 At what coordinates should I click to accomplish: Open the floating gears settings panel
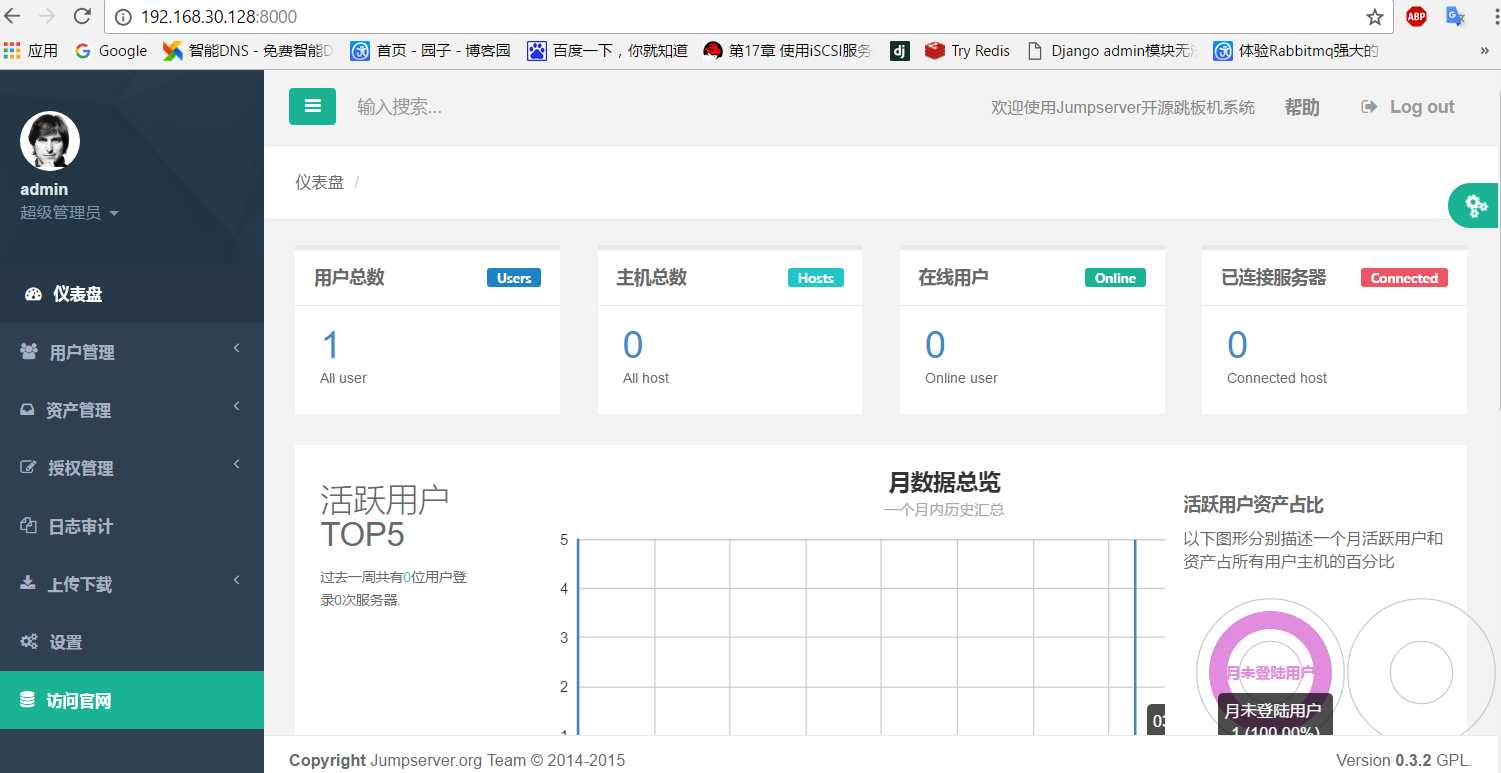tap(1475, 206)
